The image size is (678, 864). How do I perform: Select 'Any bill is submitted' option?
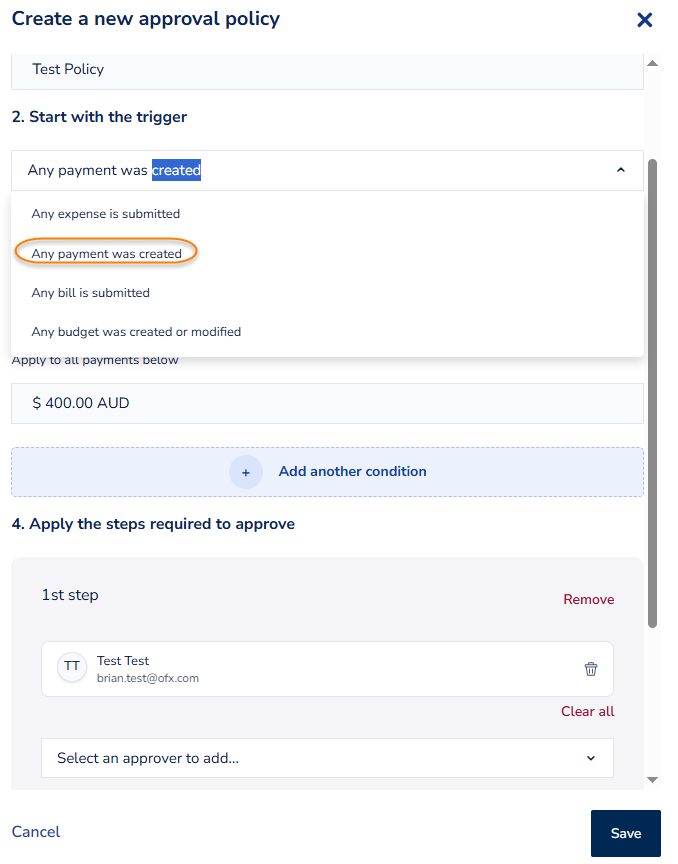91,293
